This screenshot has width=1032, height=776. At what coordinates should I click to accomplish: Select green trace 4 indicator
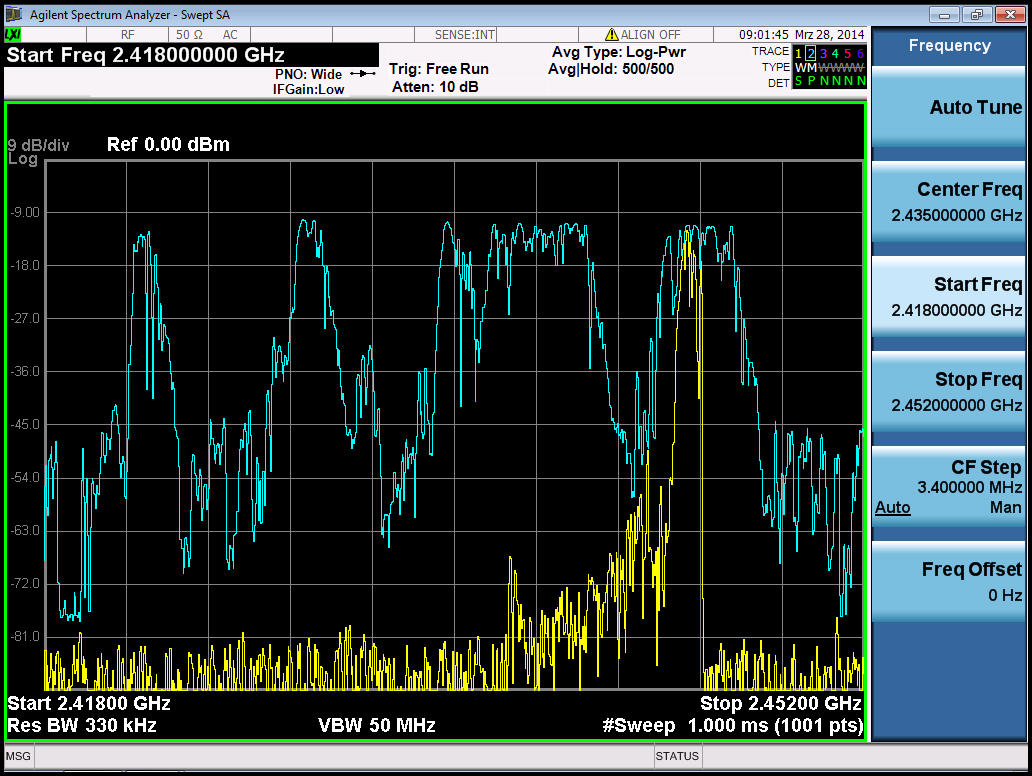click(x=835, y=52)
